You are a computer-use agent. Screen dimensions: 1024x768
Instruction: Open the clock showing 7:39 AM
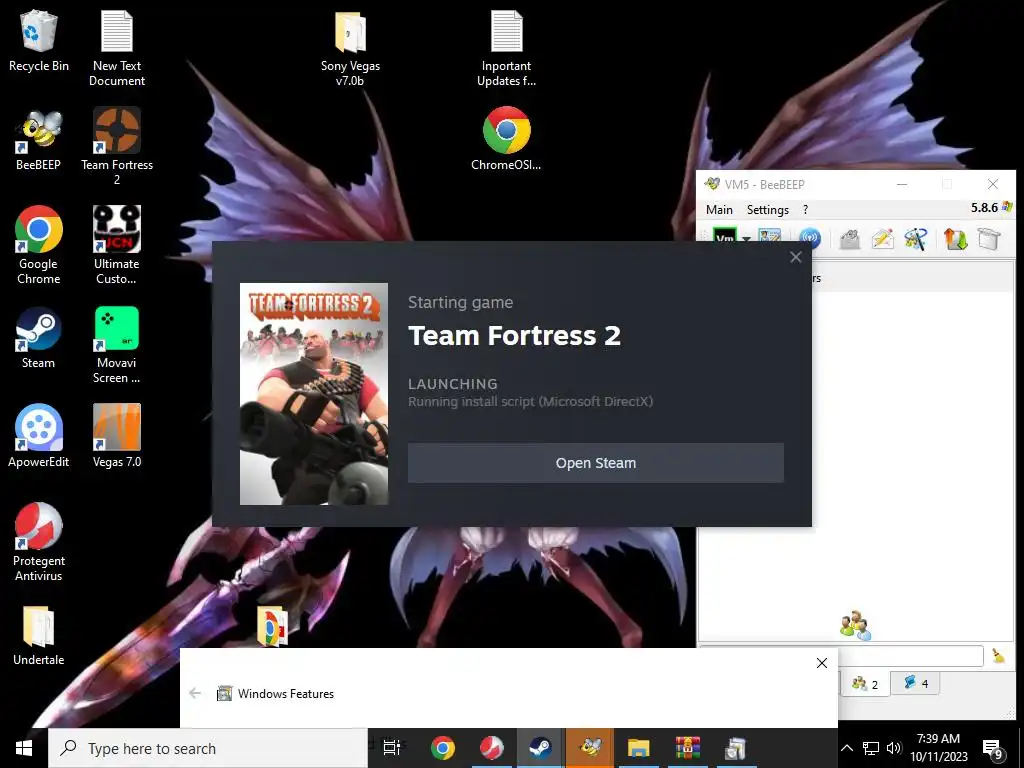(x=938, y=748)
